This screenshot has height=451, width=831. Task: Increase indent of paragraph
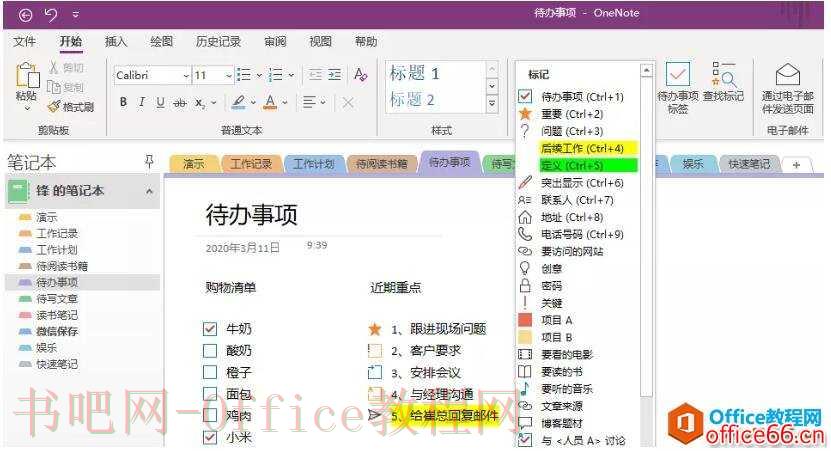[335, 75]
